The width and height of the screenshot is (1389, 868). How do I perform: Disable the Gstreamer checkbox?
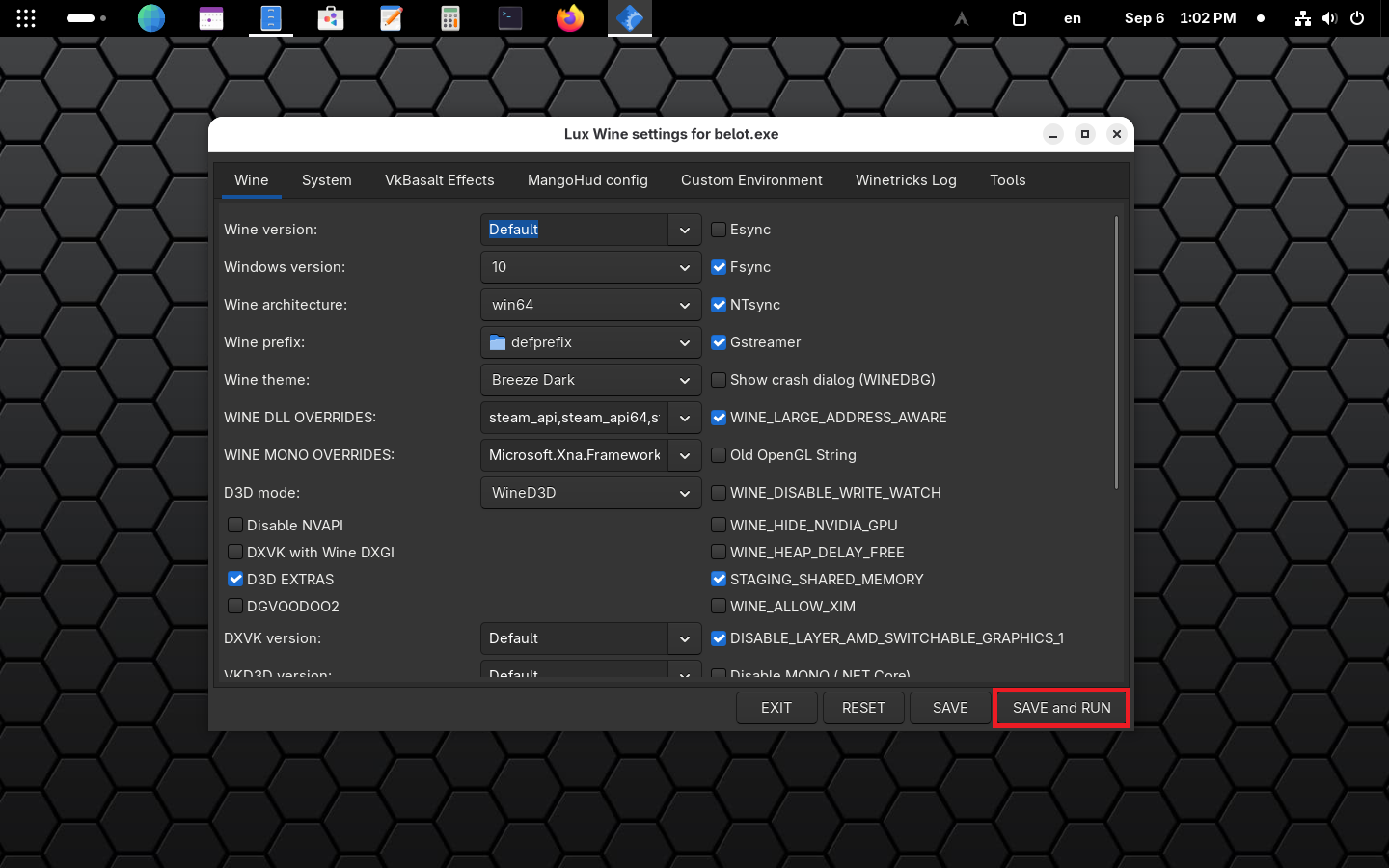click(719, 342)
